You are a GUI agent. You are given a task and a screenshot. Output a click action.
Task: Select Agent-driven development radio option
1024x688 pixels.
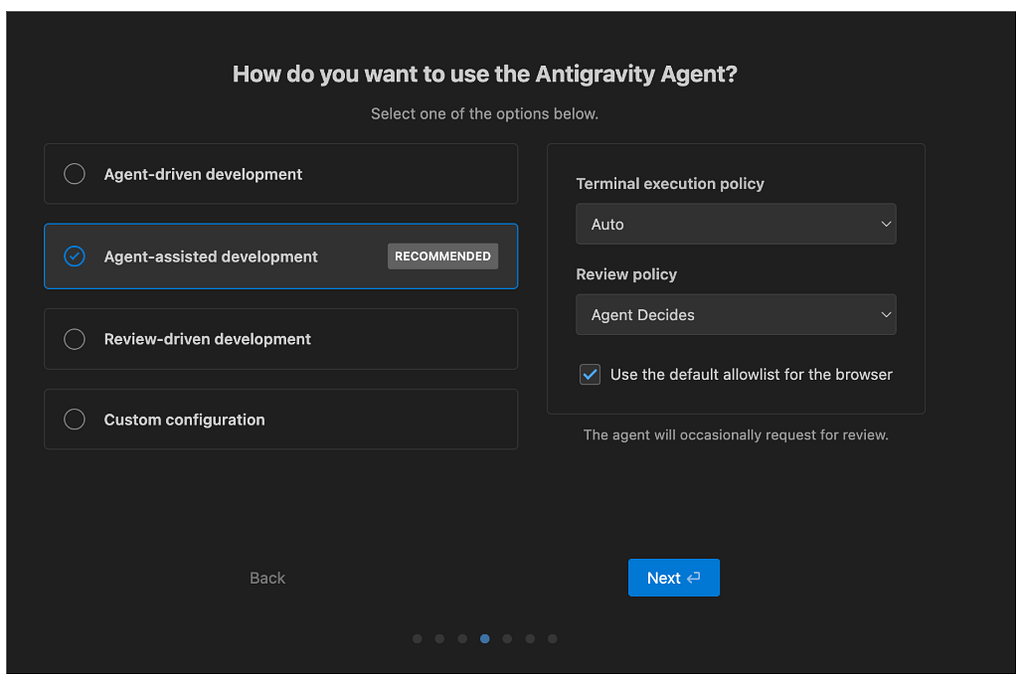point(74,174)
